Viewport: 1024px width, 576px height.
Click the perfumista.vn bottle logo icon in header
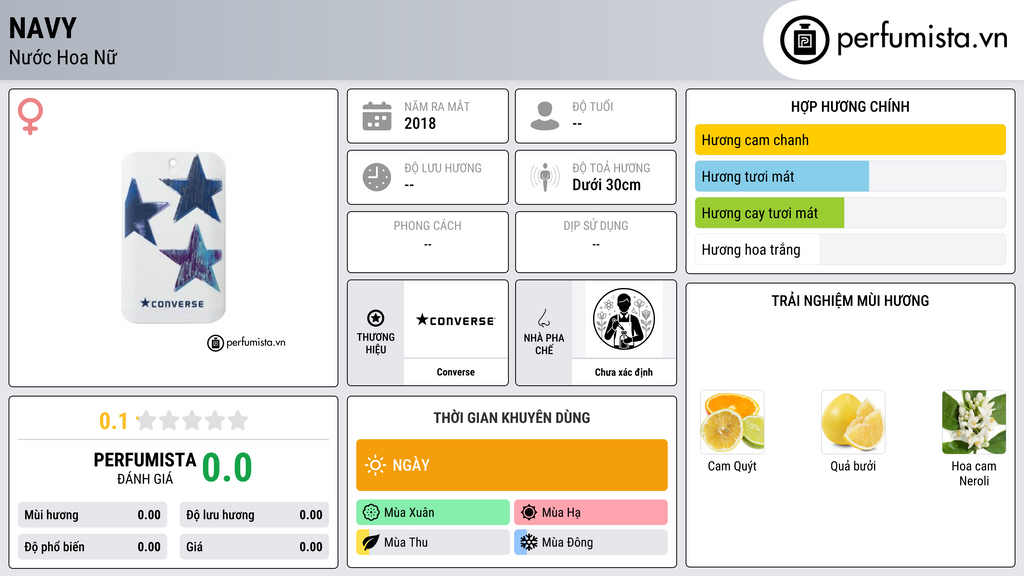(x=805, y=40)
